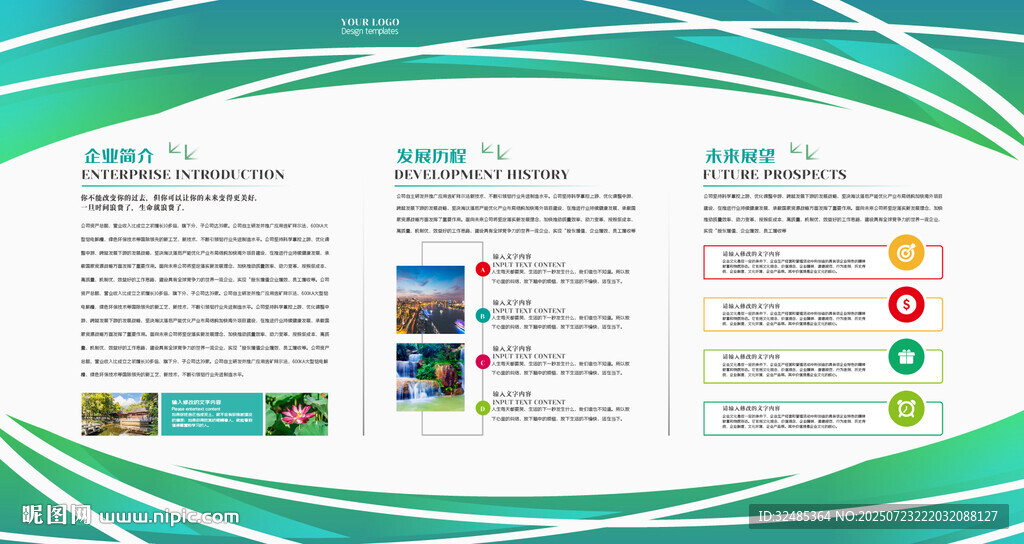Click the red bordered text box
This screenshot has height=544, width=1024.
[823, 263]
